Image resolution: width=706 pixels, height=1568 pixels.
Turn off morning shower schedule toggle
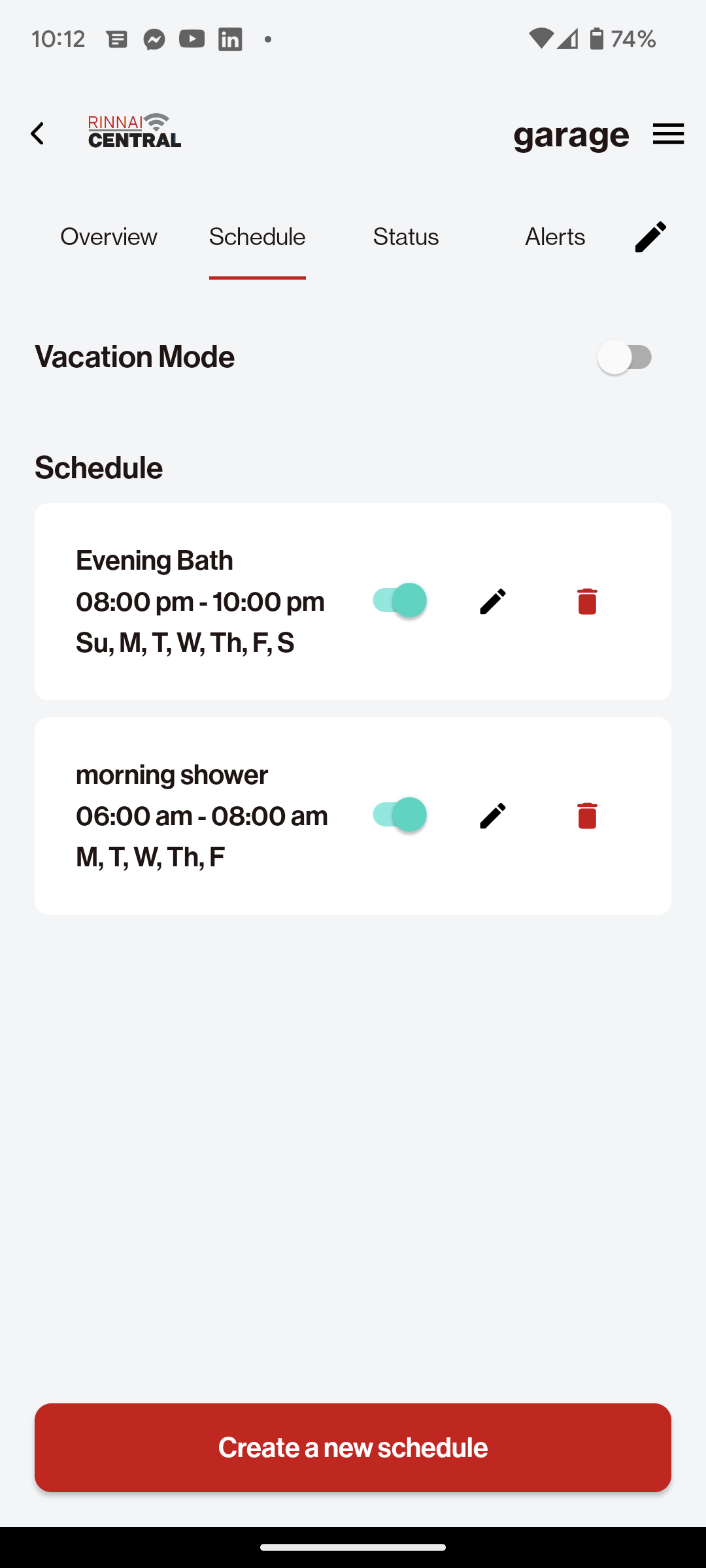pyautogui.click(x=399, y=815)
